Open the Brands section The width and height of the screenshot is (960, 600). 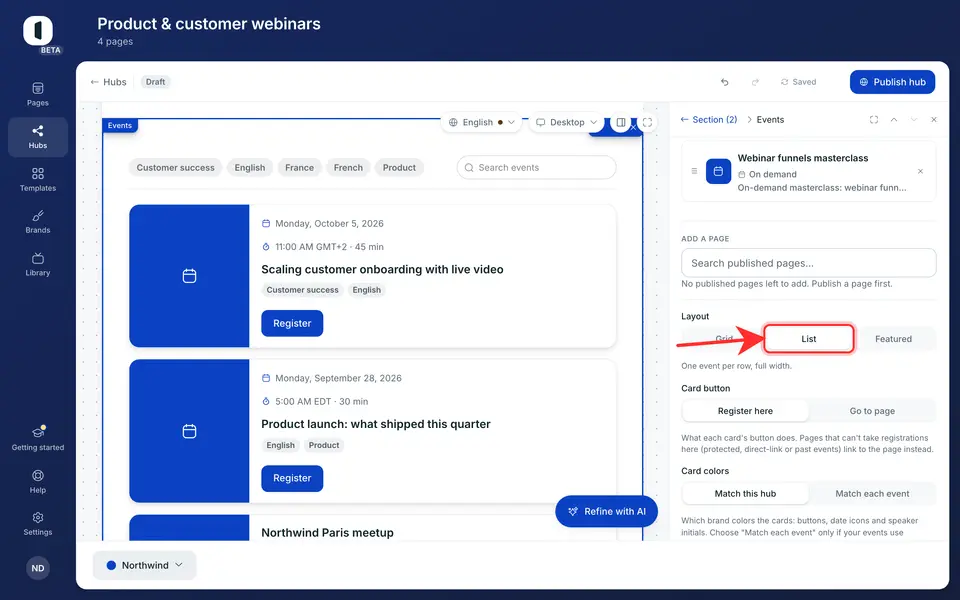click(x=37, y=222)
